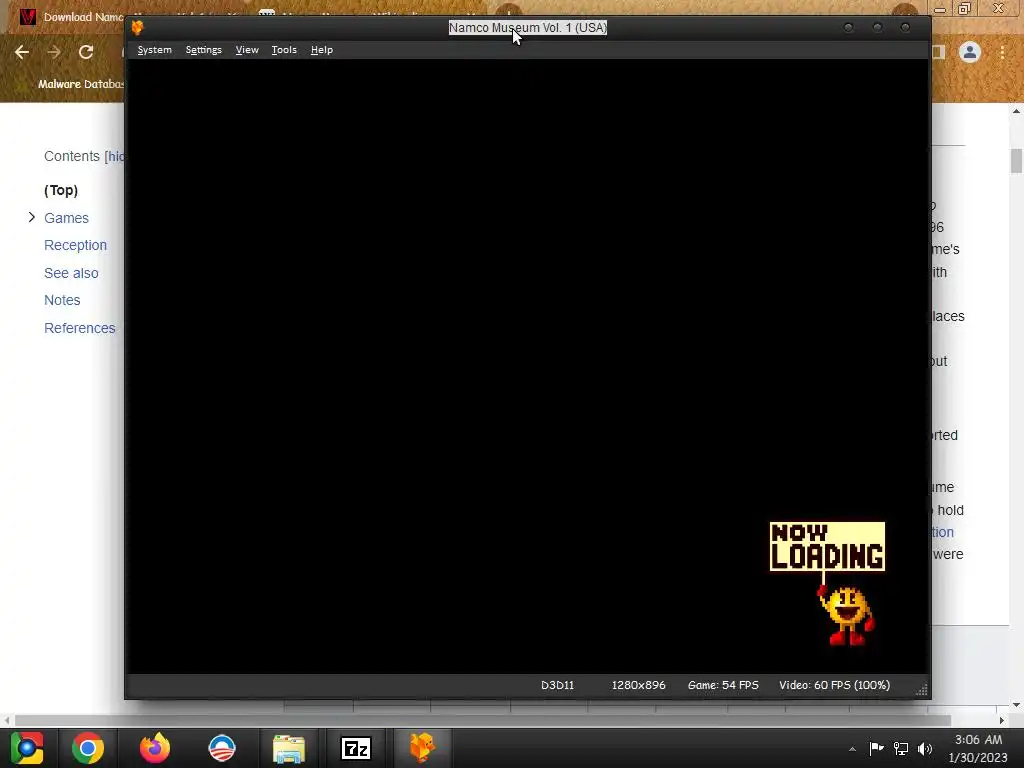
Task: Open the Tools menu in DuckStation
Action: (283, 50)
